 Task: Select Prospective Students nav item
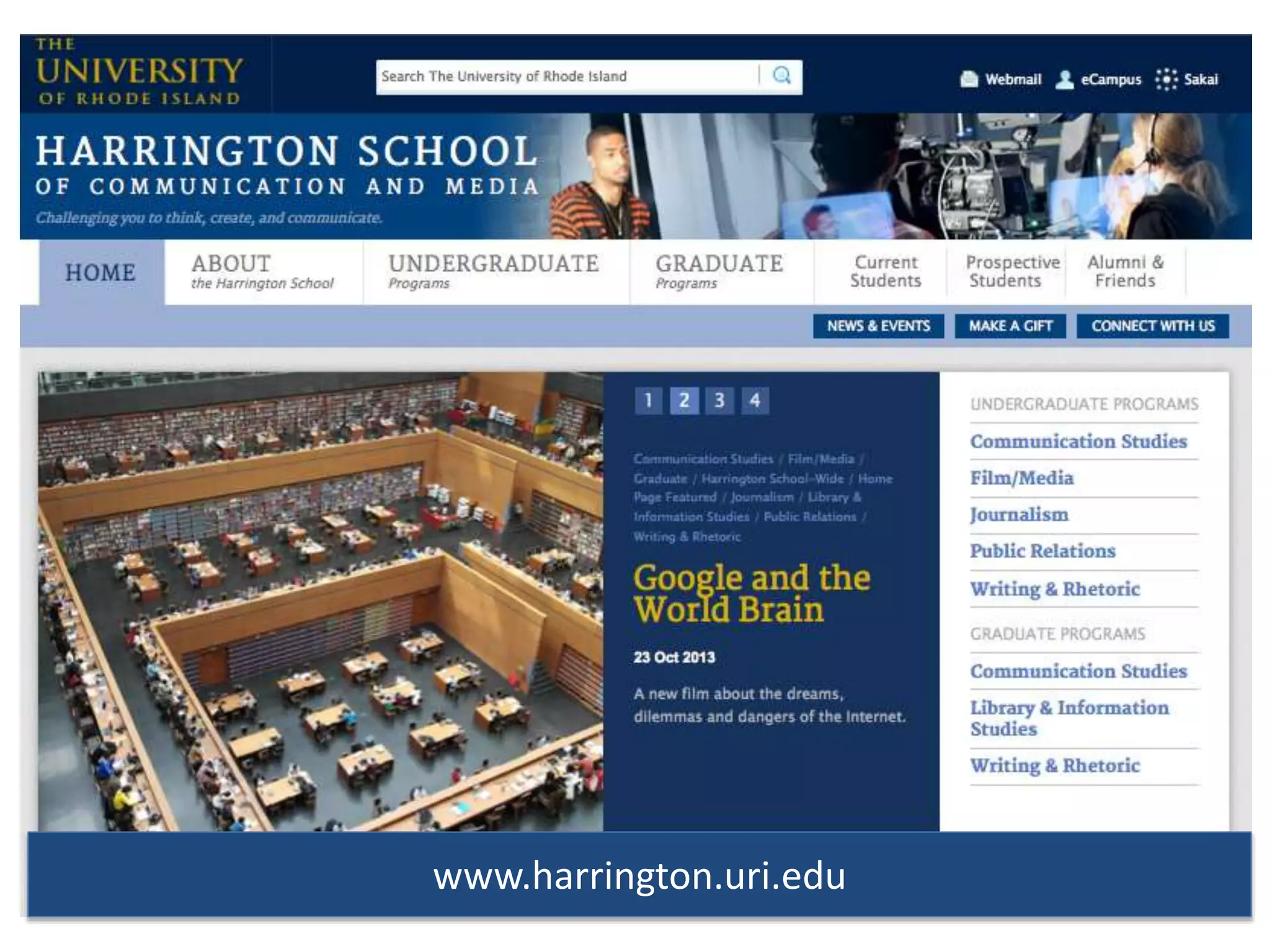[x=1013, y=271]
